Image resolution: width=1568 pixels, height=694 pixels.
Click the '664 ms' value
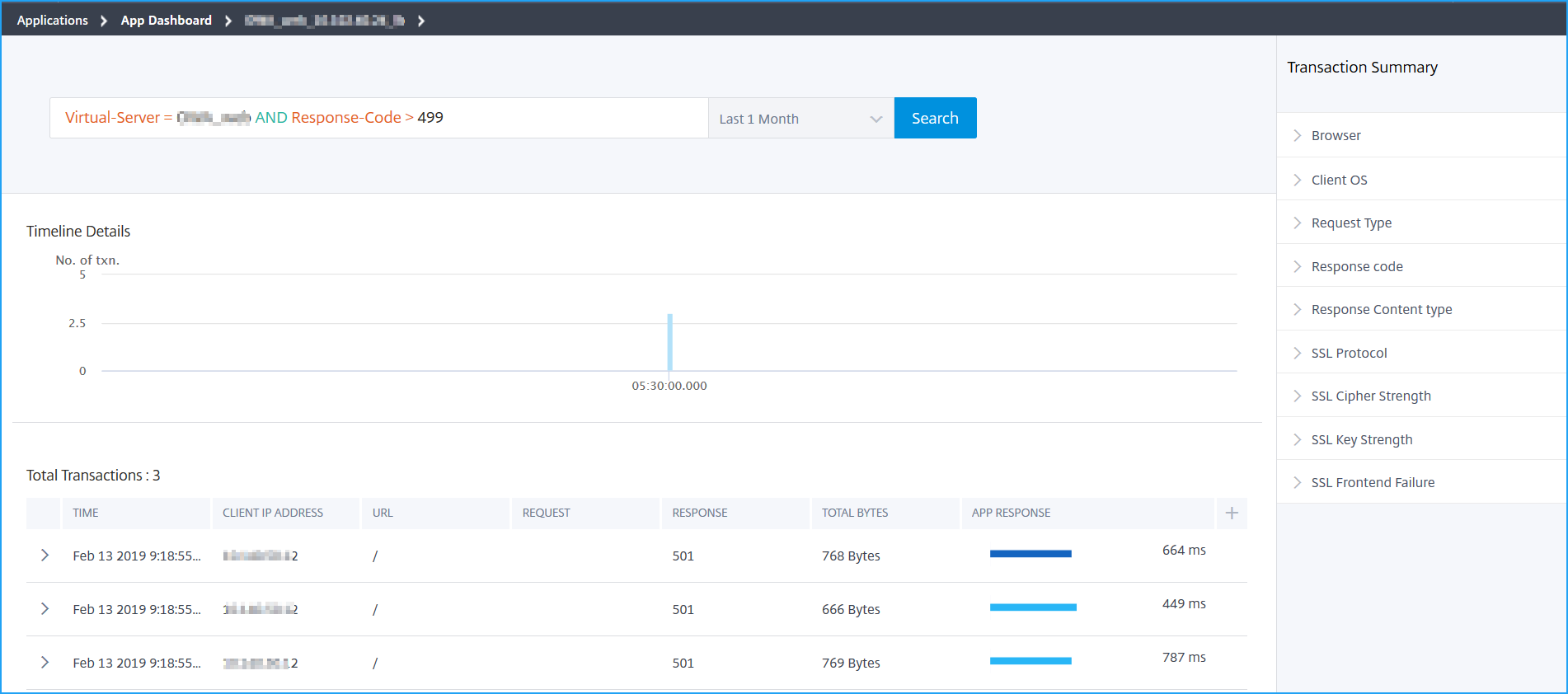pos(1184,550)
